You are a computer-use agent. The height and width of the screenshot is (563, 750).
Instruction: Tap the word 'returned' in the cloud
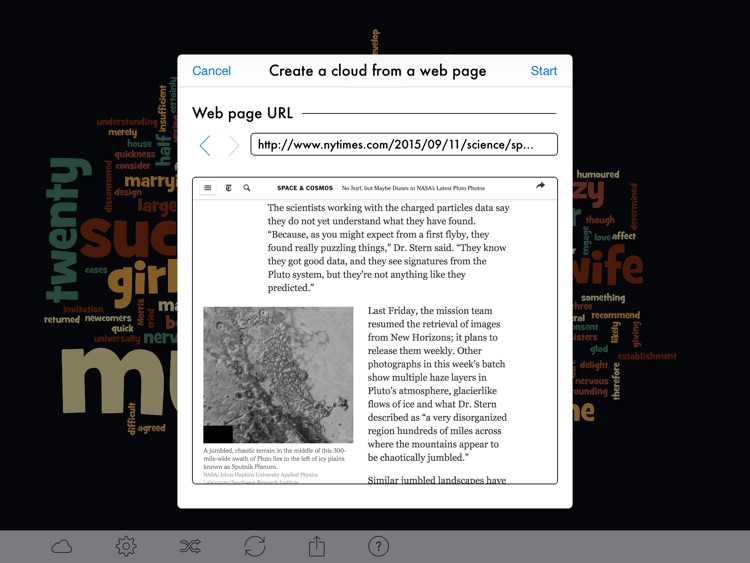tap(62, 320)
